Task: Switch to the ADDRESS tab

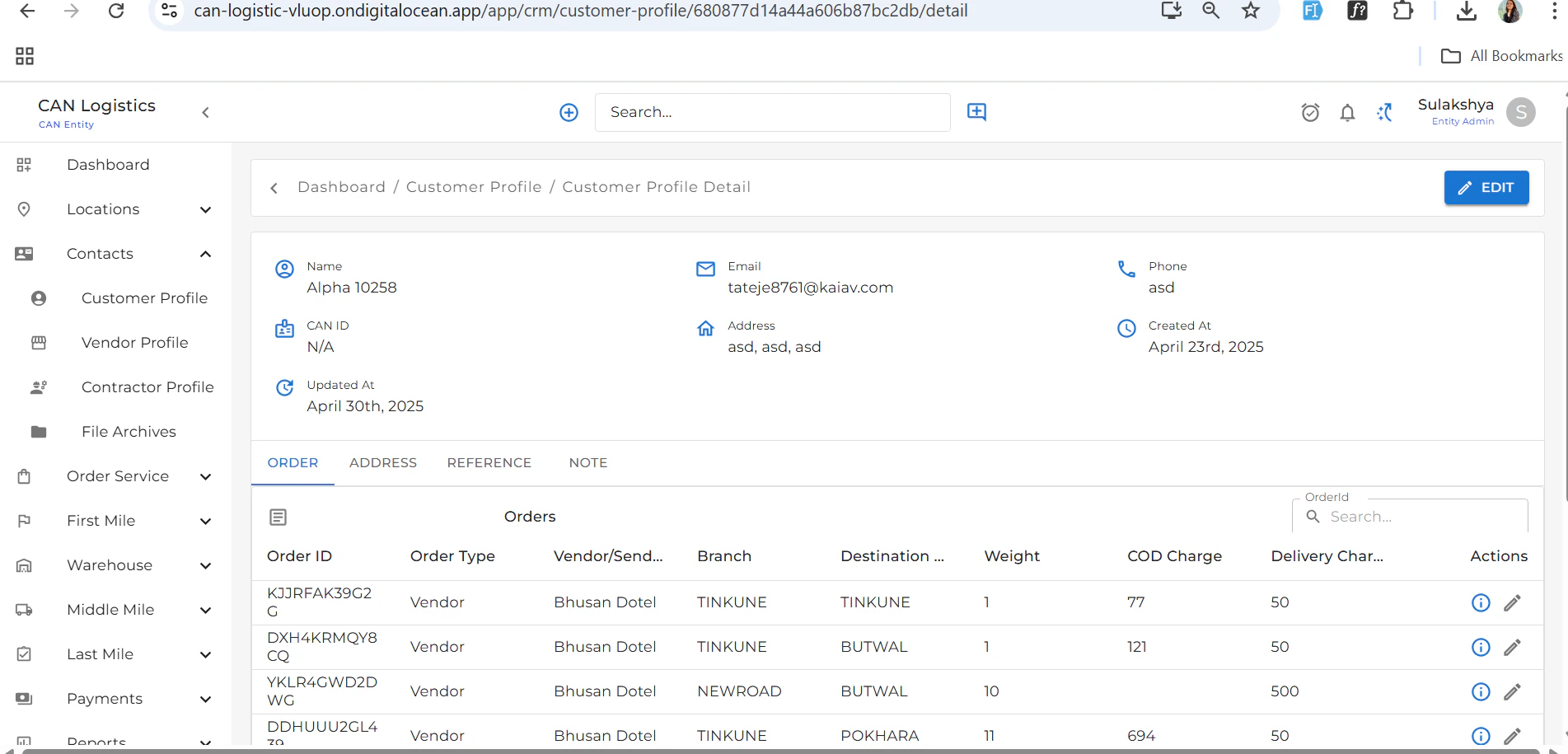Action: (383, 463)
